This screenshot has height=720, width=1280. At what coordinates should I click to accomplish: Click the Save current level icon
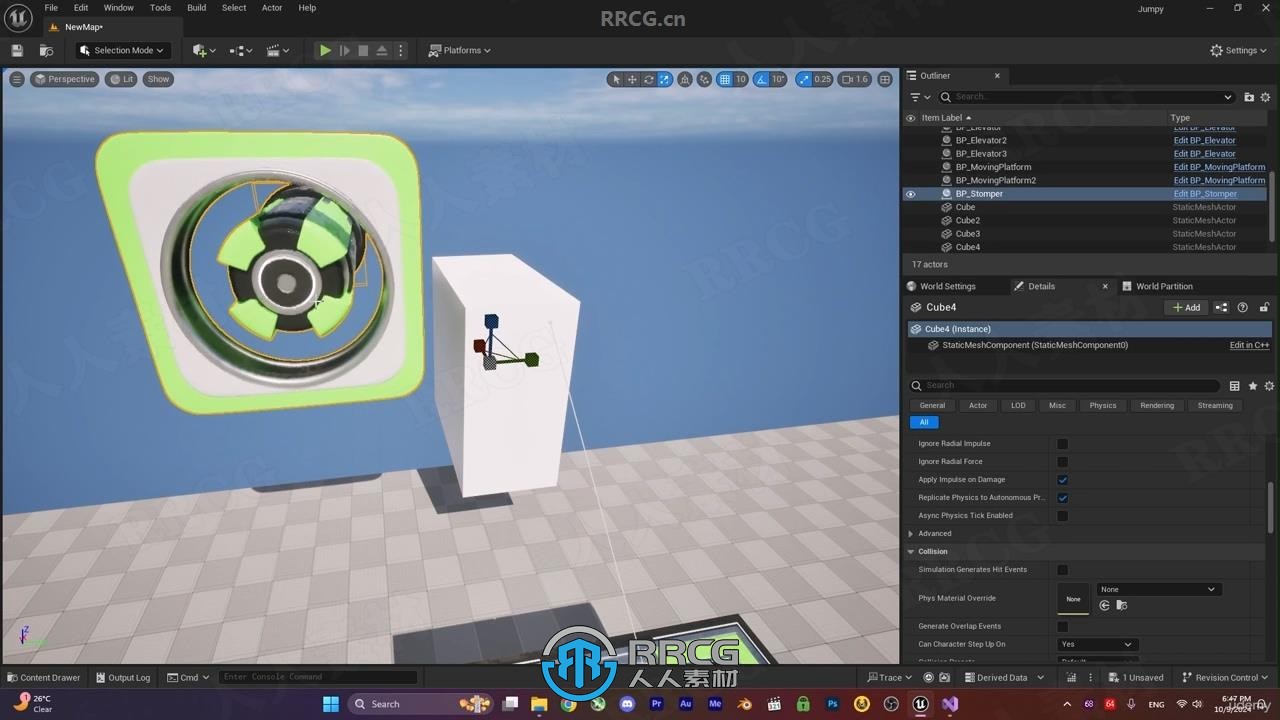coord(17,50)
